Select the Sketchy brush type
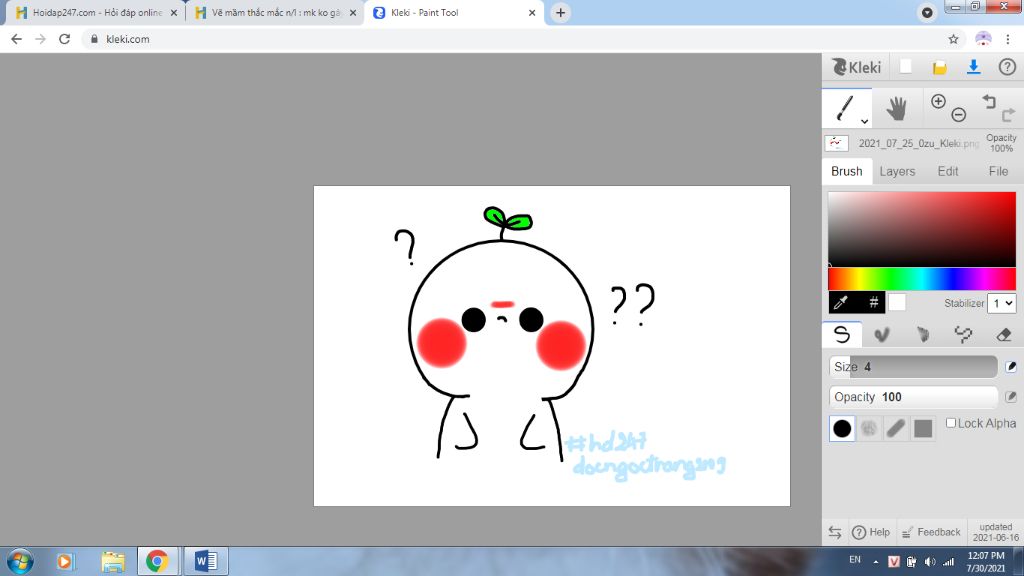The height and width of the screenshot is (576, 1024). (922, 334)
